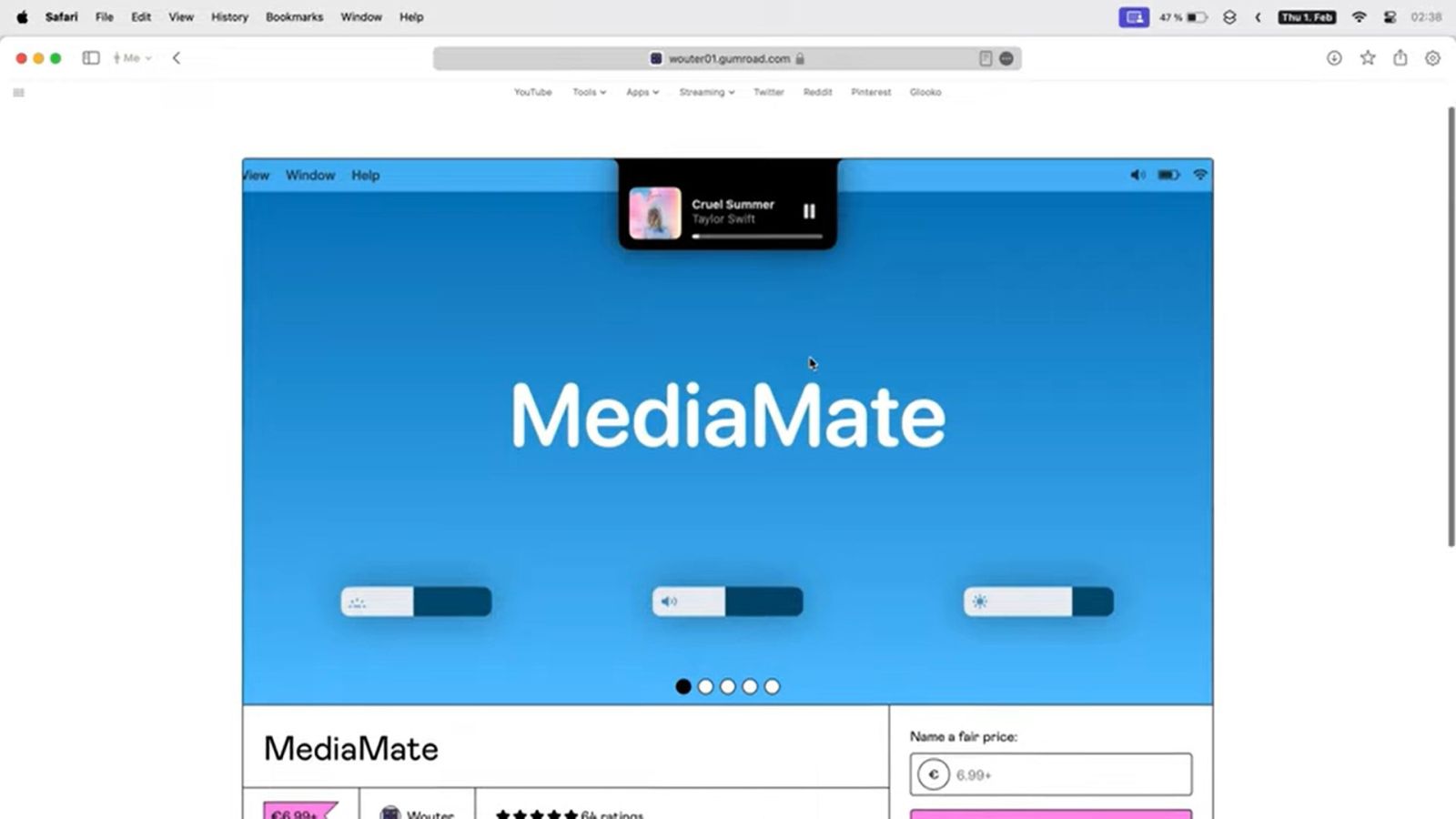Image resolution: width=1456 pixels, height=819 pixels.
Task: Pause the Cruel Summer track
Action: point(809,211)
